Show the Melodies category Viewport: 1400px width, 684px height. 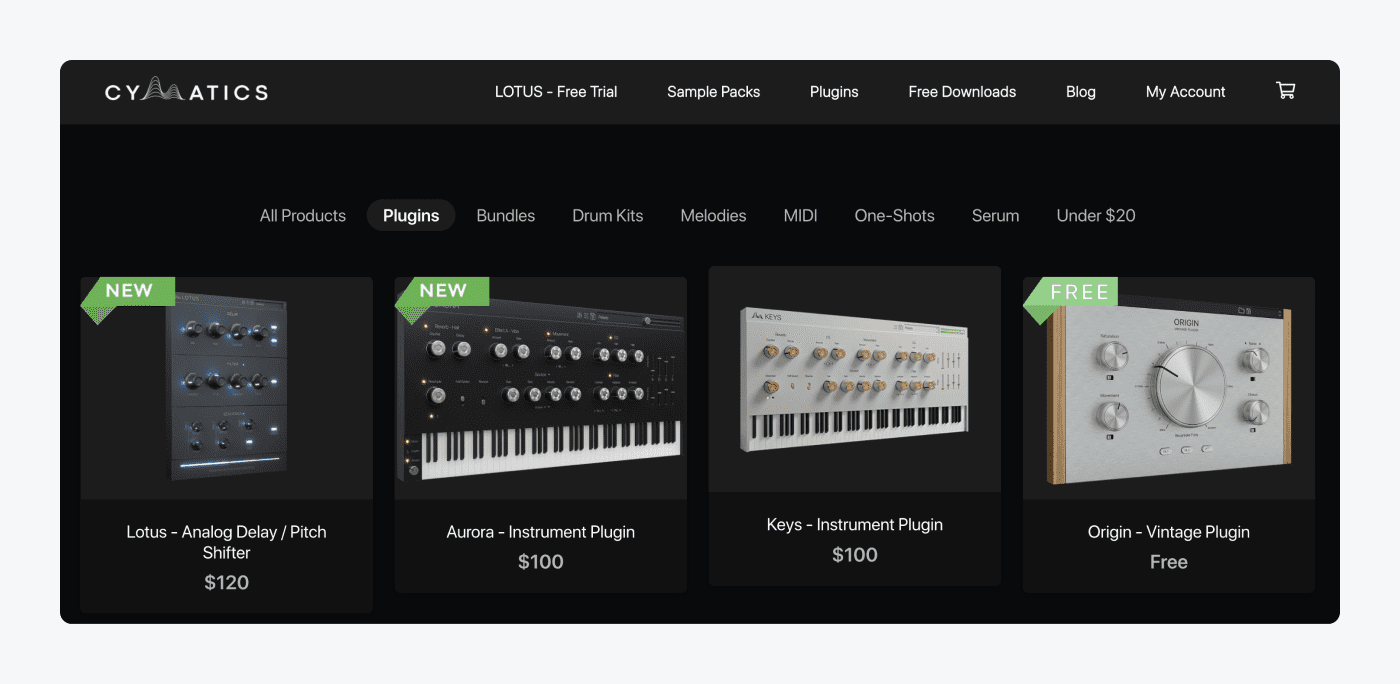pyautogui.click(x=713, y=215)
